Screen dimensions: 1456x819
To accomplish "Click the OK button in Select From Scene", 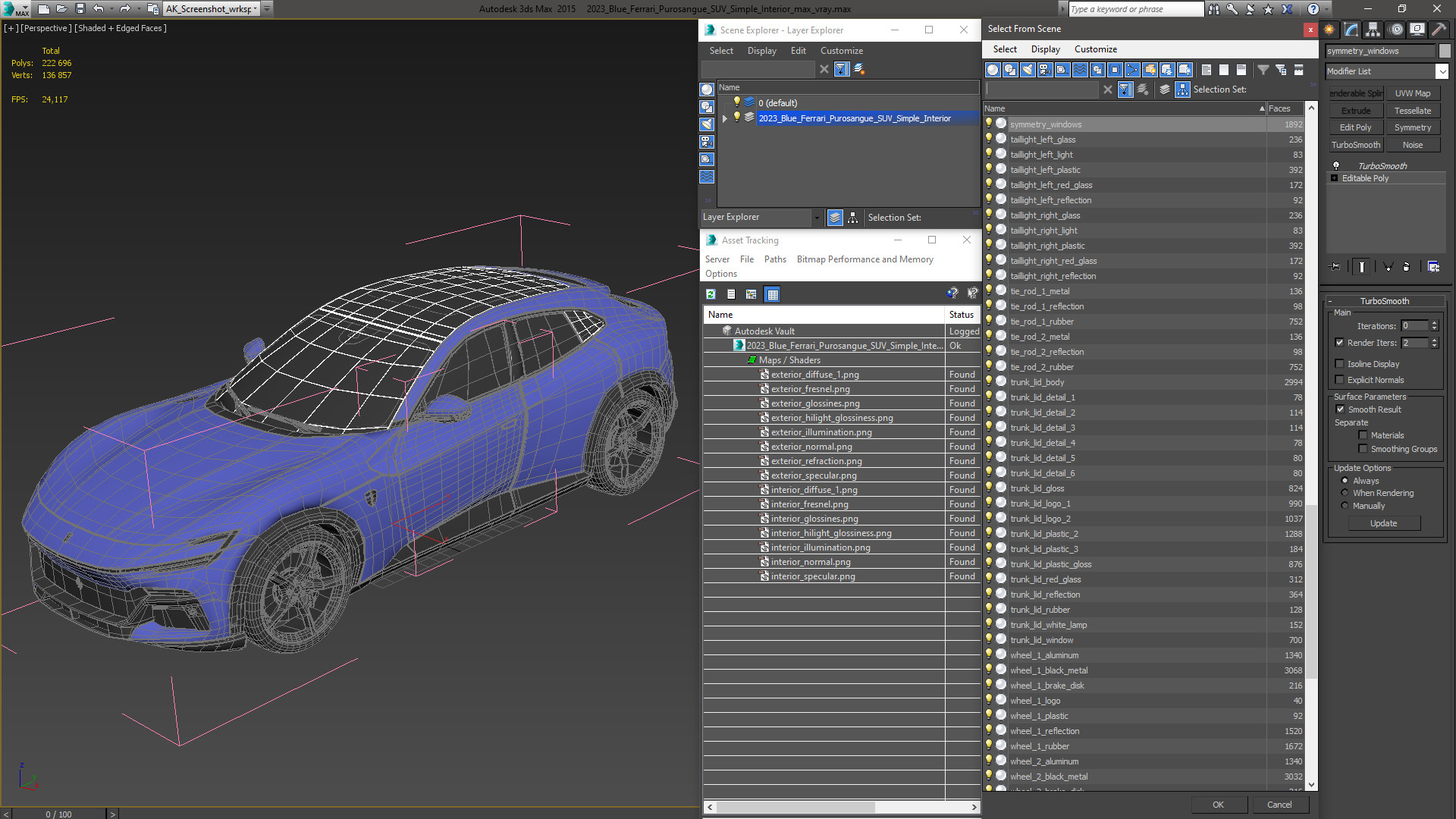I will (1218, 805).
